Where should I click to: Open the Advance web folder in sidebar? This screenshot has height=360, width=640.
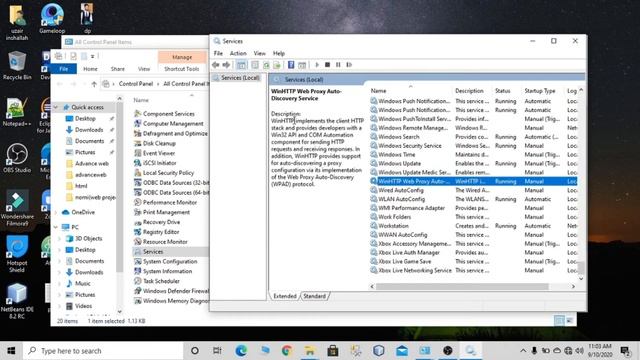pyautogui.click(x=91, y=163)
